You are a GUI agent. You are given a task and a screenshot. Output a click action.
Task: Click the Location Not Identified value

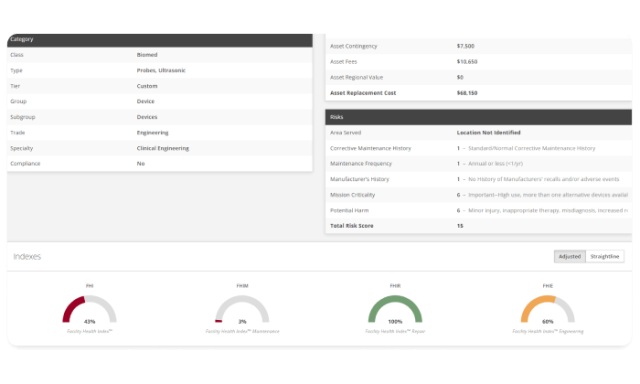[x=488, y=133]
